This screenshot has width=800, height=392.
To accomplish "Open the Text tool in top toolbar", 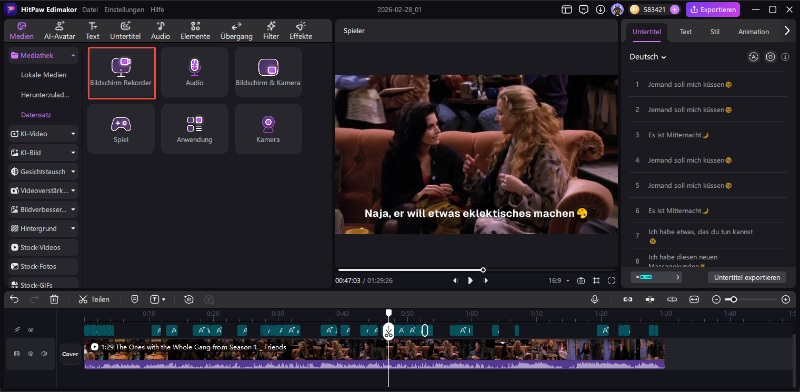I will [92, 31].
